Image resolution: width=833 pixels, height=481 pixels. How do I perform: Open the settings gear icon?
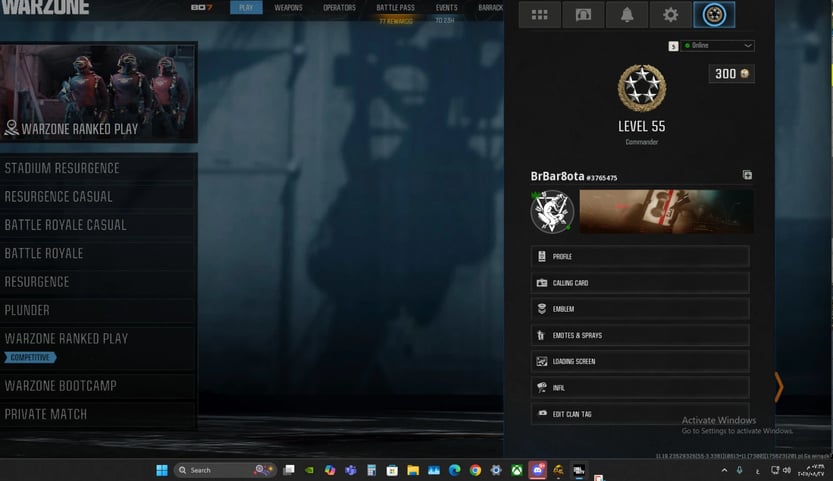coord(670,15)
